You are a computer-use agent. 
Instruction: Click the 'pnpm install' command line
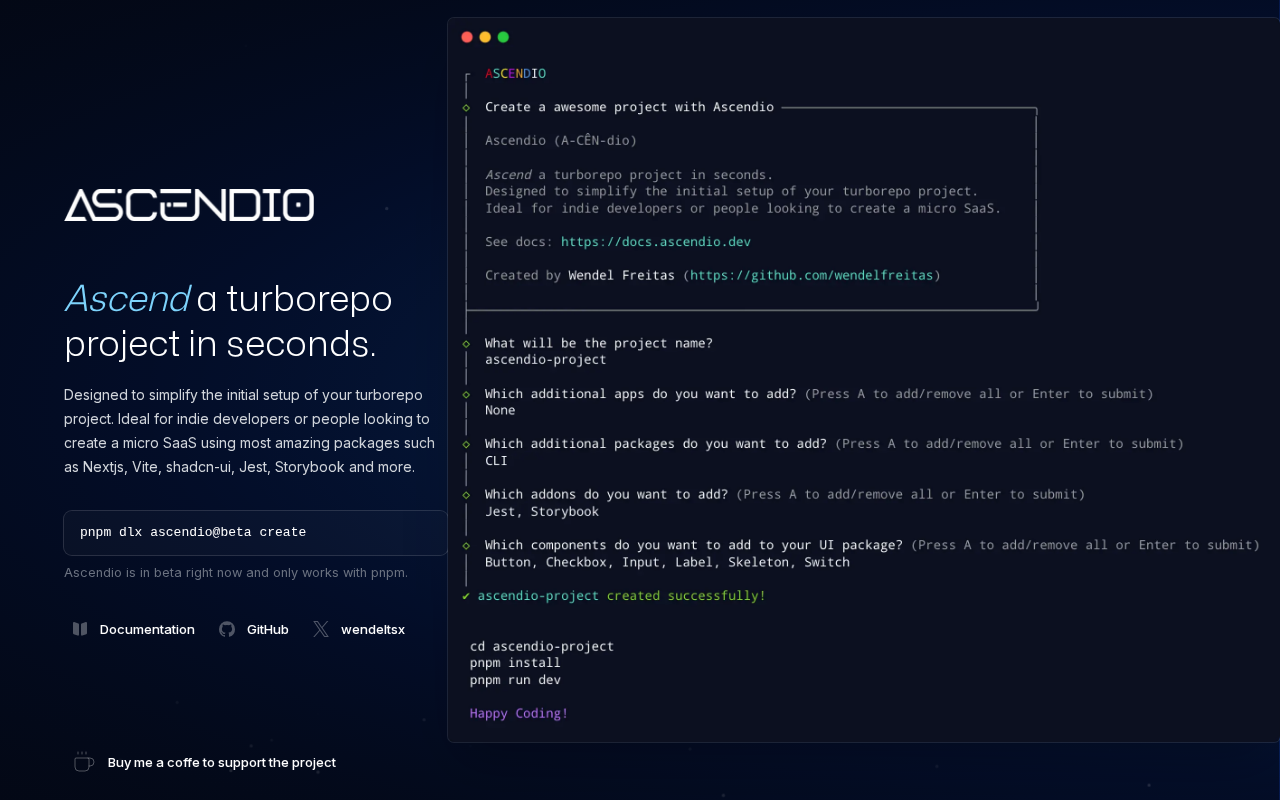pos(515,663)
